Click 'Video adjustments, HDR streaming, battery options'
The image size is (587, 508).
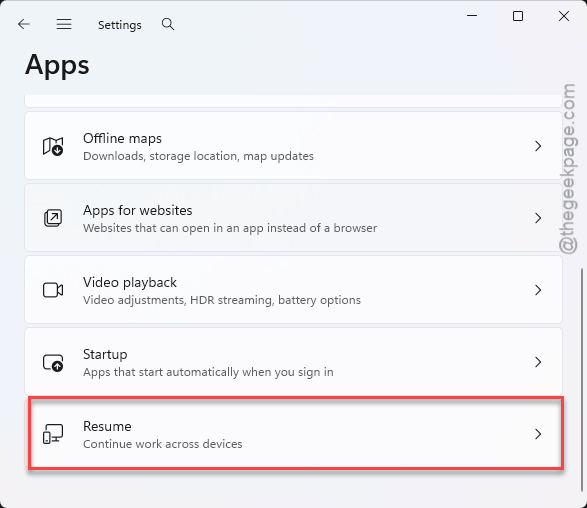pyautogui.click(x=222, y=300)
